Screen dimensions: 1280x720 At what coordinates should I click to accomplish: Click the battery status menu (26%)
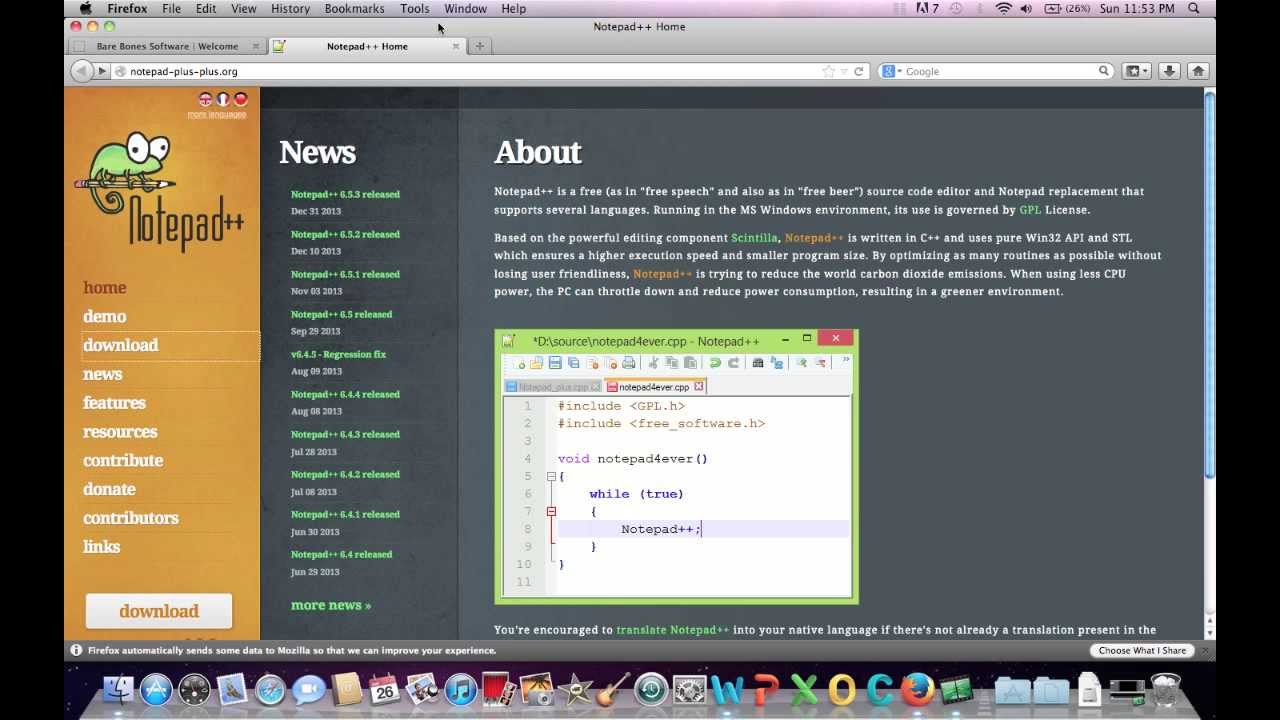point(1068,8)
